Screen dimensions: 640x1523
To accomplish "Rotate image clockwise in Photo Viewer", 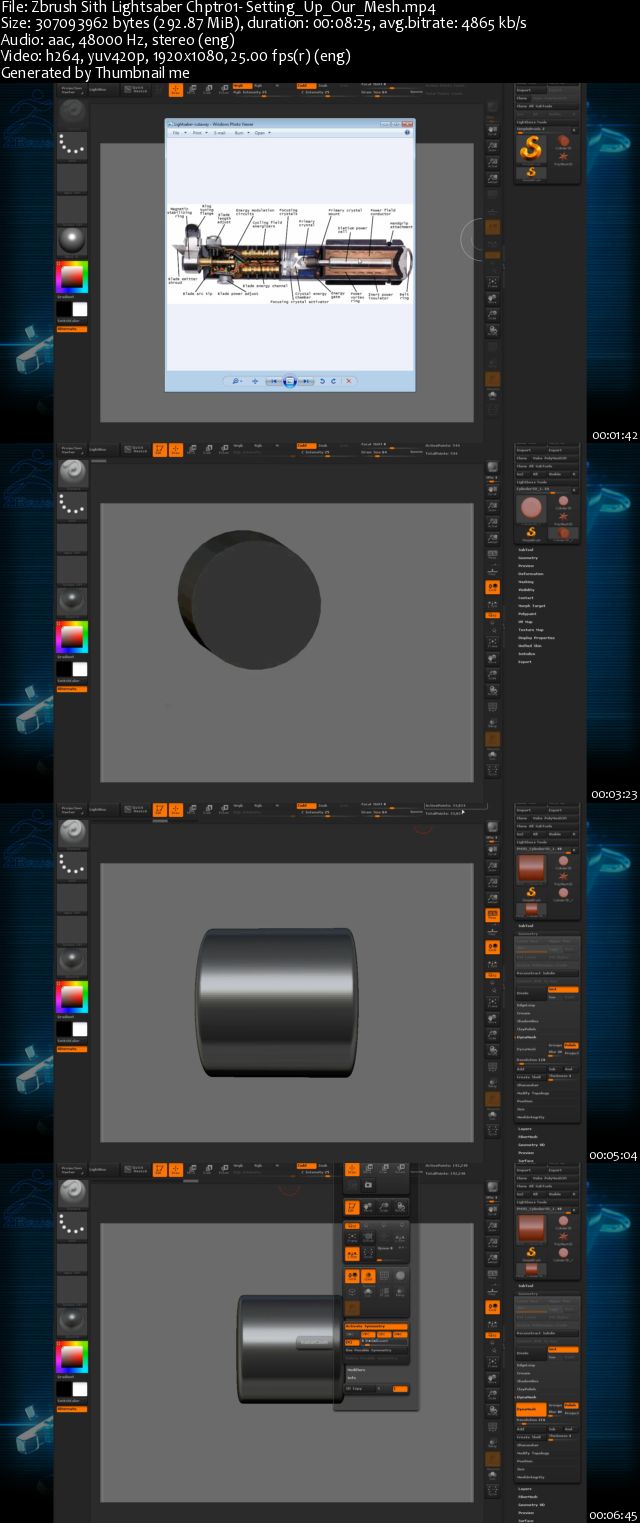I will [x=334, y=381].
